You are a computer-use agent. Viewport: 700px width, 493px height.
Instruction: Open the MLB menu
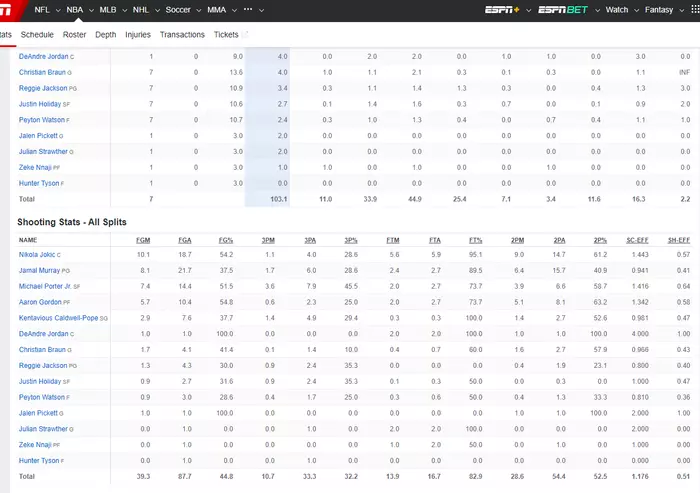click(108, 10)
